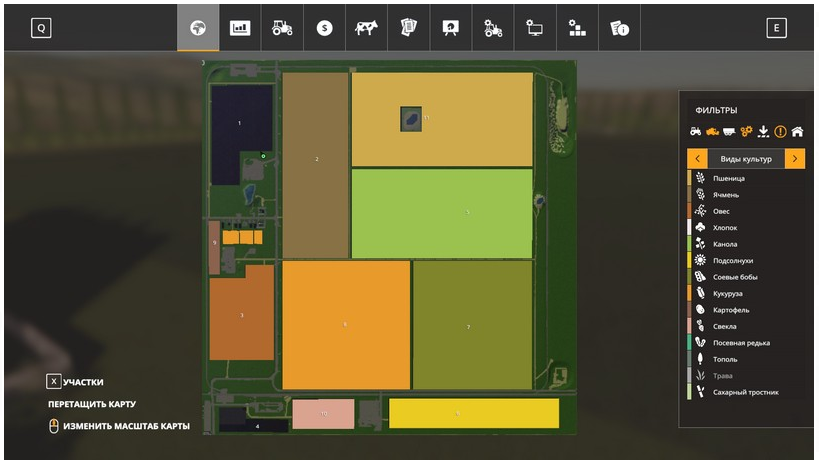Select large orange field 6 on map

[346, 325]
